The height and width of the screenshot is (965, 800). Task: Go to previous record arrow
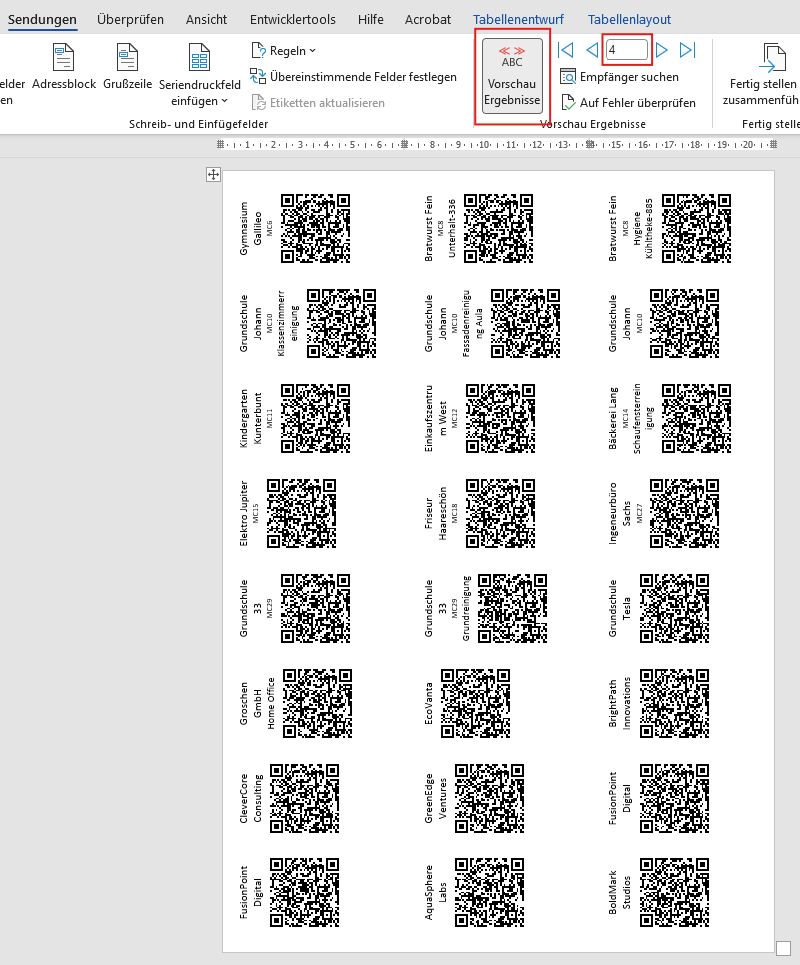[591, 50]
